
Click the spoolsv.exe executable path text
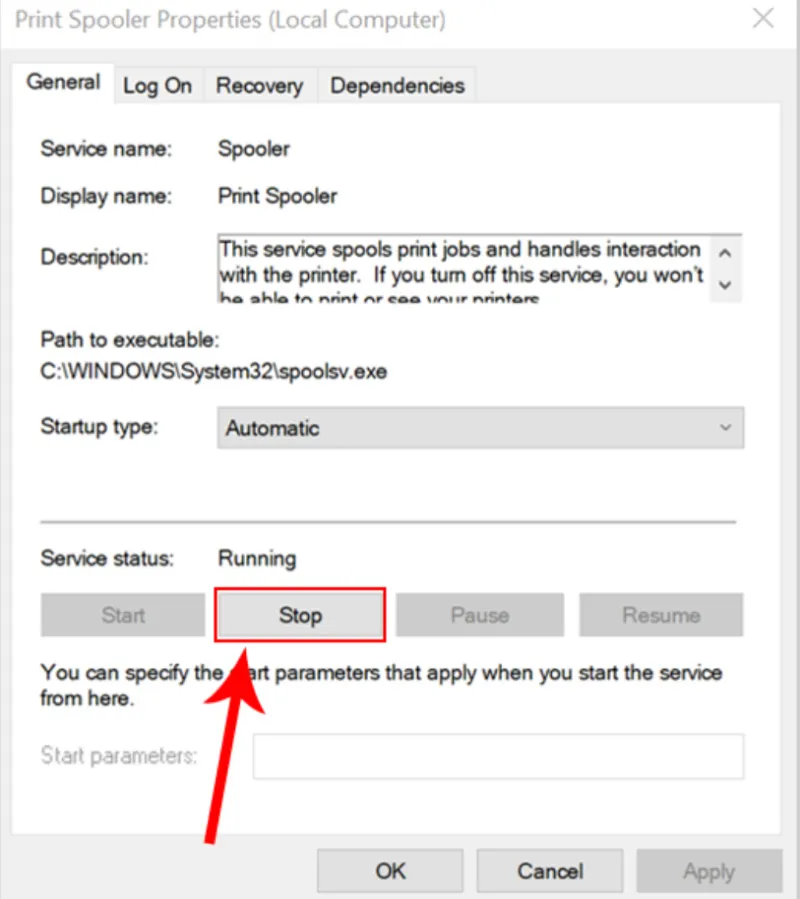213,372
